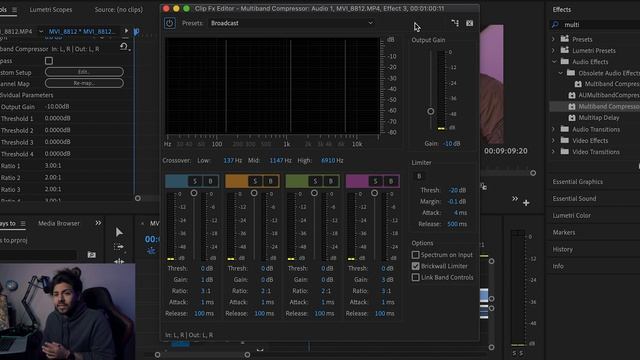The width and height of the screenshot is (640, 360).
Task: Click the icon at the right end of the Clip Fx Editor header
Action: pyautogui.click(x=470, y=23)
